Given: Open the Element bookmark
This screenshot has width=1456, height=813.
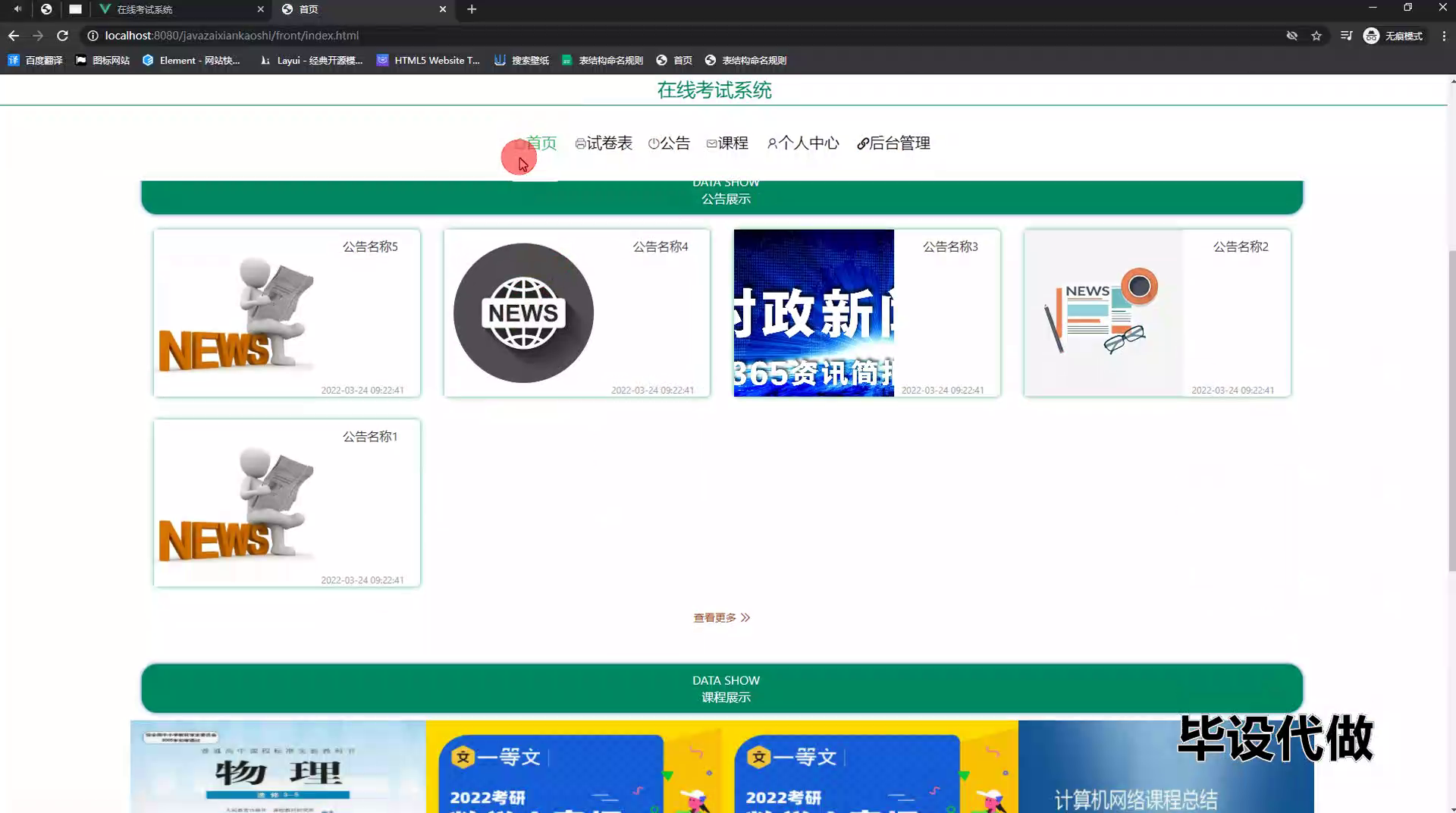Looking at the screenshot, I should 192,61.
